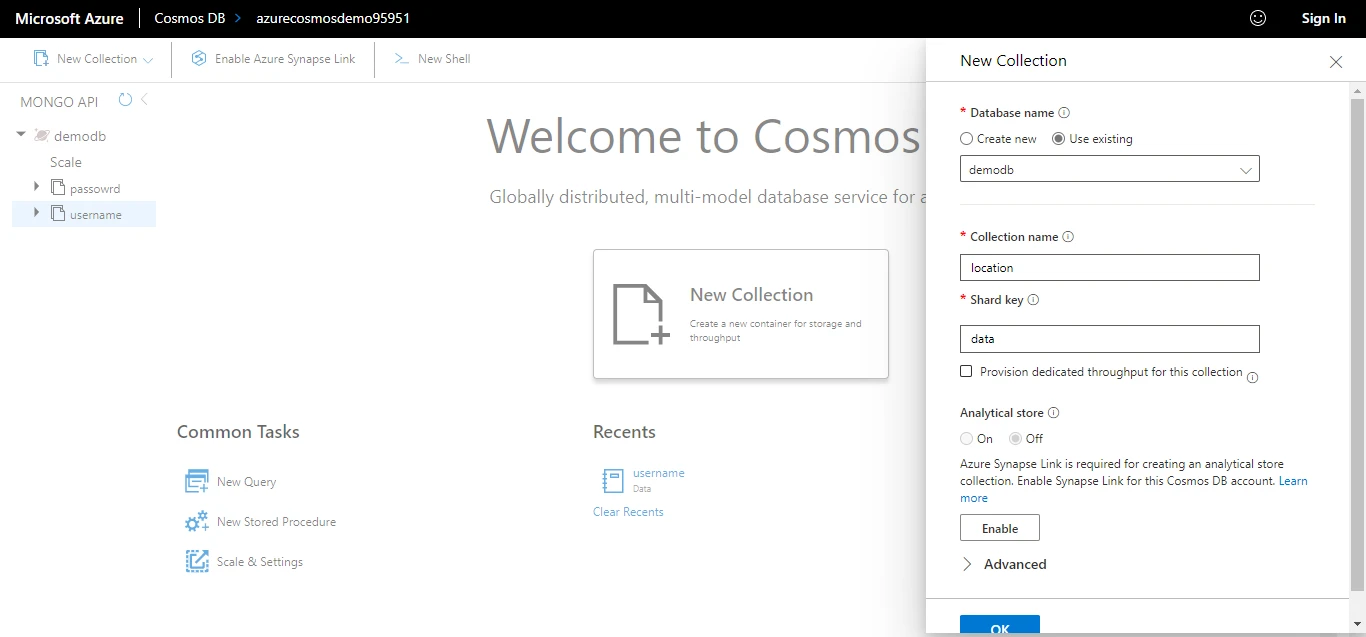Click the refresh icon beside MONGO API

pos(125,100)
